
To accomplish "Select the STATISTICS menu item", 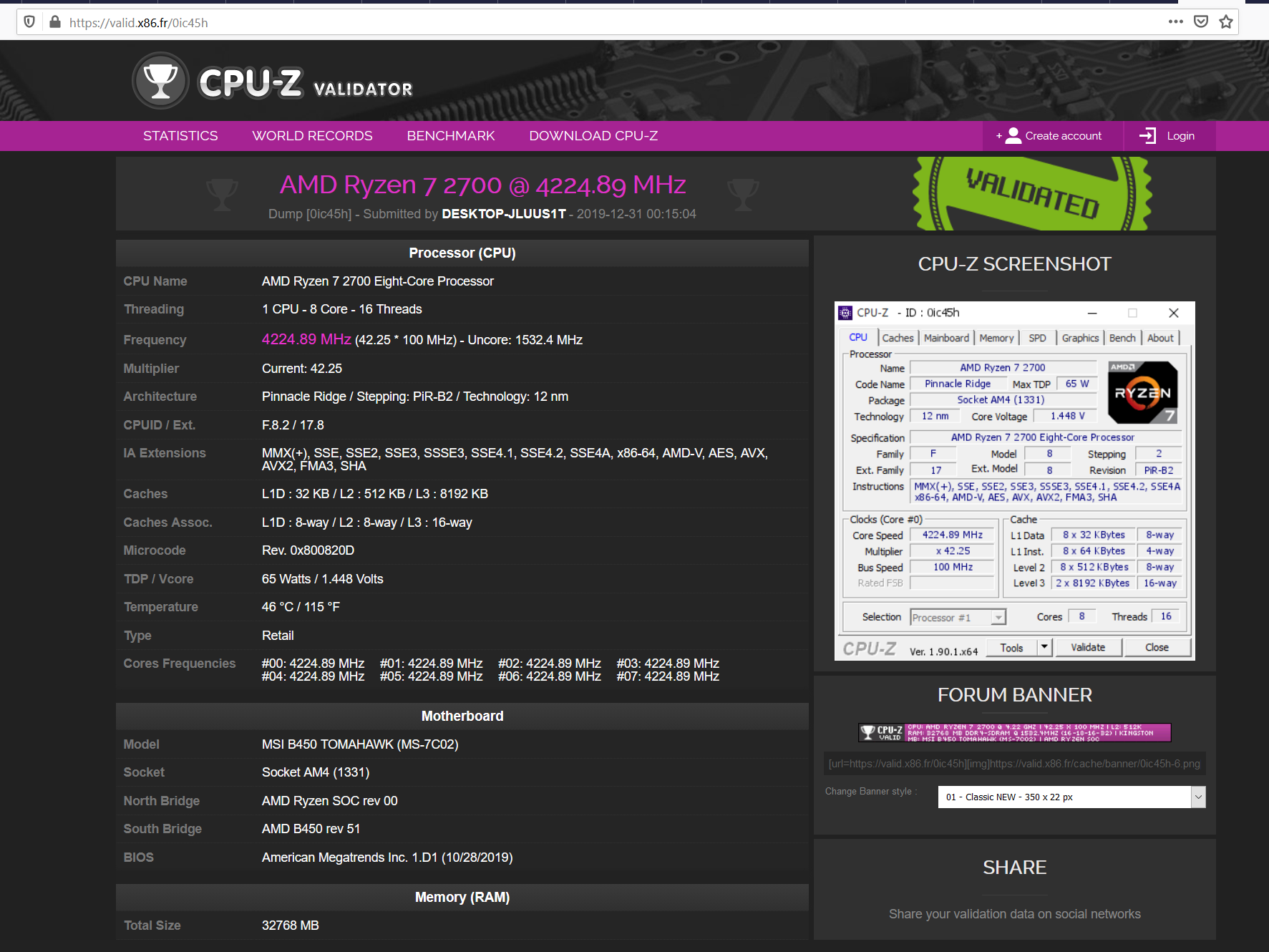I will [x=180, y=135].
